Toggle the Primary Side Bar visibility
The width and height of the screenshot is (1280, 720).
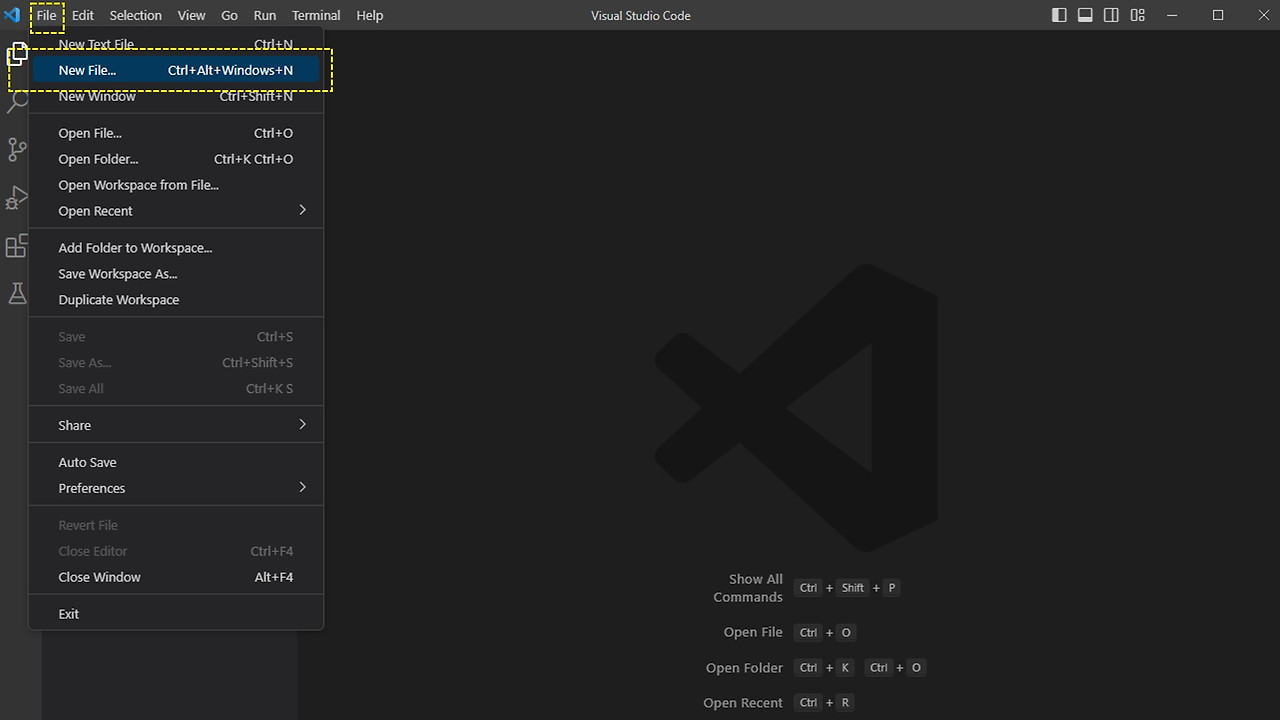[x=1059, y=15]
